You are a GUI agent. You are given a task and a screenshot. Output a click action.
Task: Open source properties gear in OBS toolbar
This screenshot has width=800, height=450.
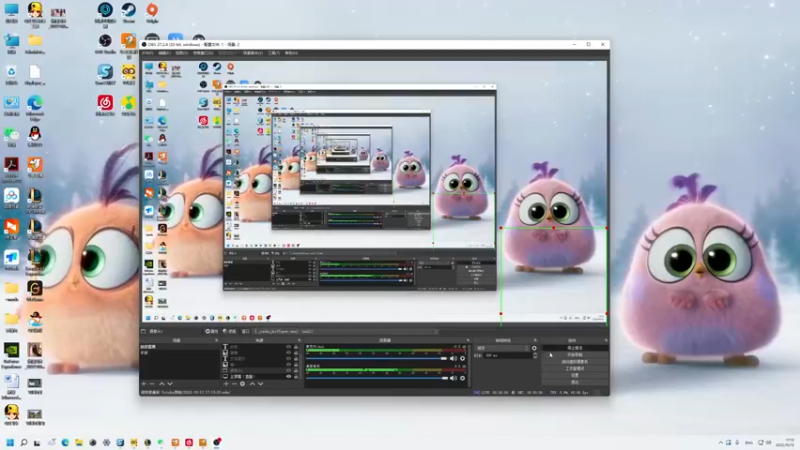pos(212,331)
